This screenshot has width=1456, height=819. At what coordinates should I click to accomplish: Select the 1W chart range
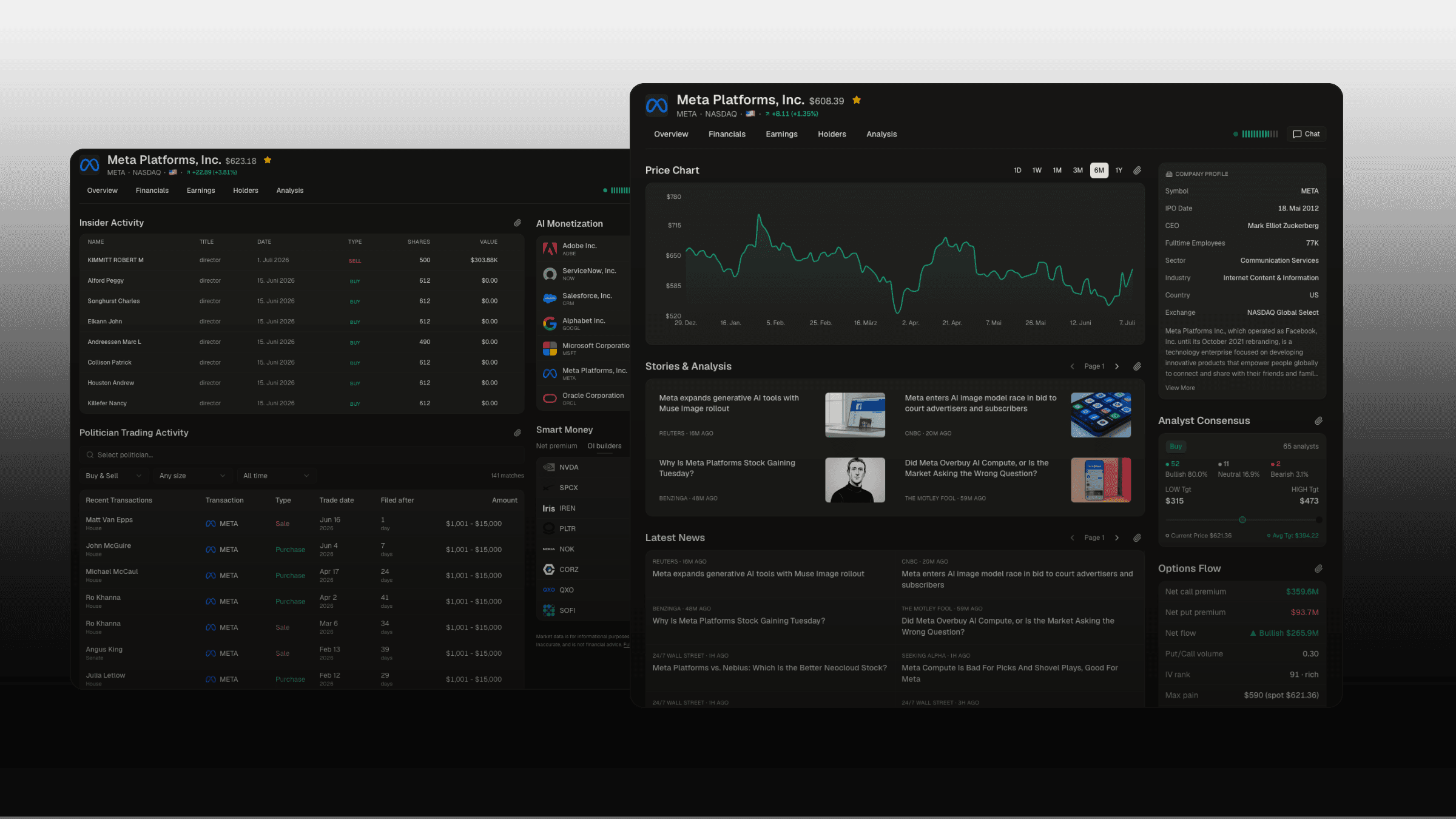1037,170
